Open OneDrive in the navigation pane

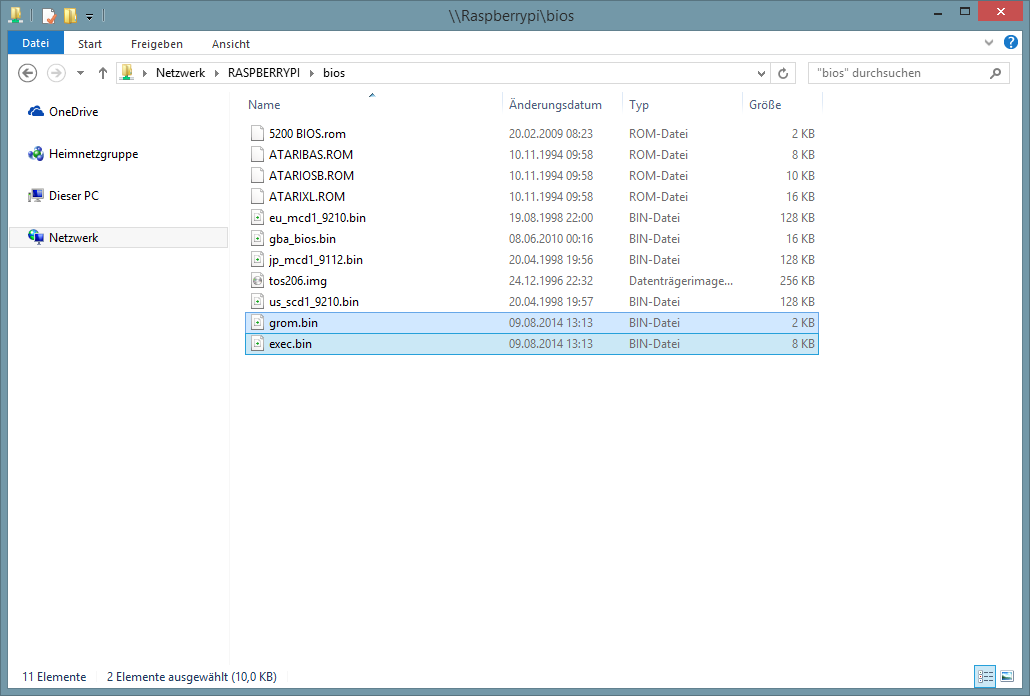pyautogui.click(x=73, y=112)
